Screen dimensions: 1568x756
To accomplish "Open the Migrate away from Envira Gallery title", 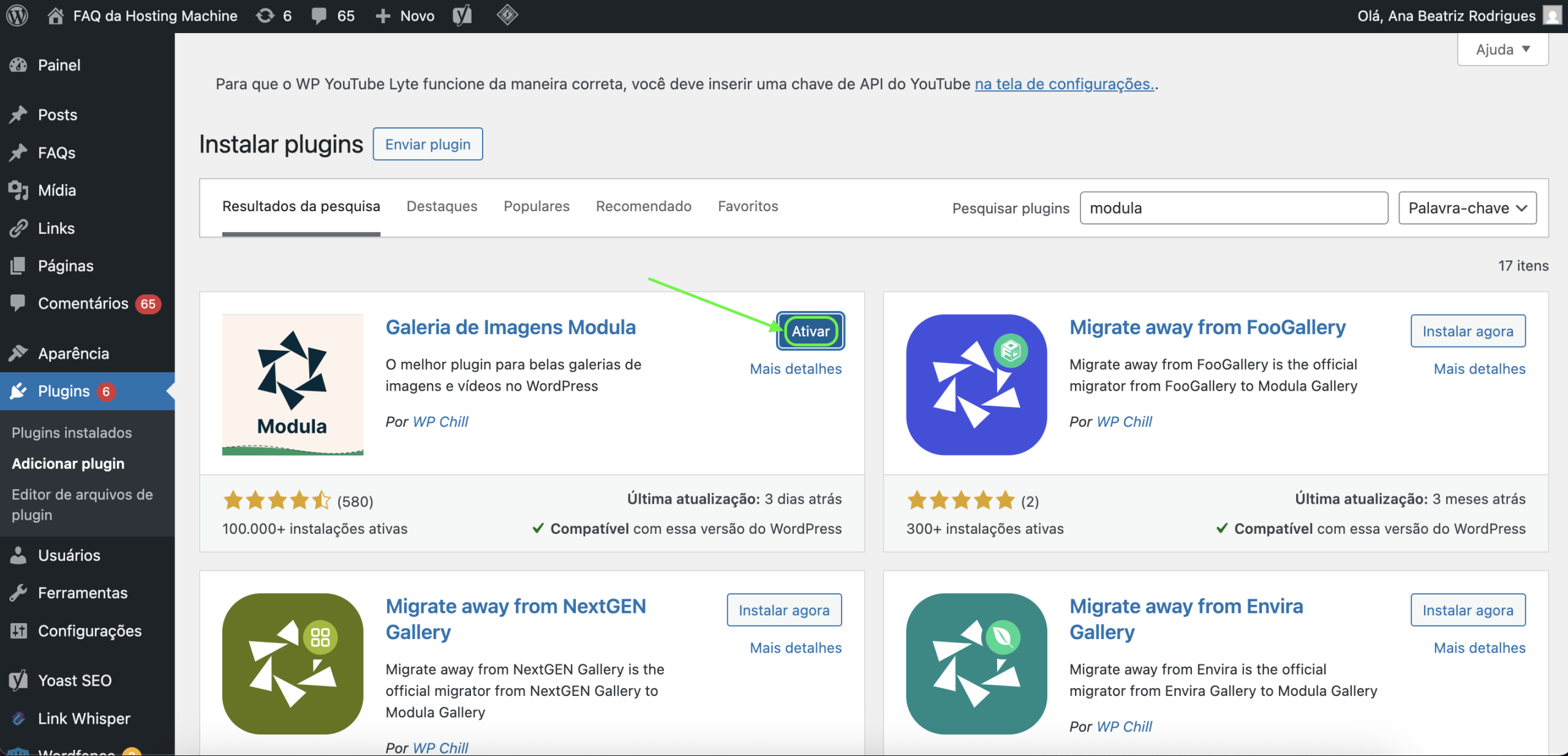I will 1186,619.
